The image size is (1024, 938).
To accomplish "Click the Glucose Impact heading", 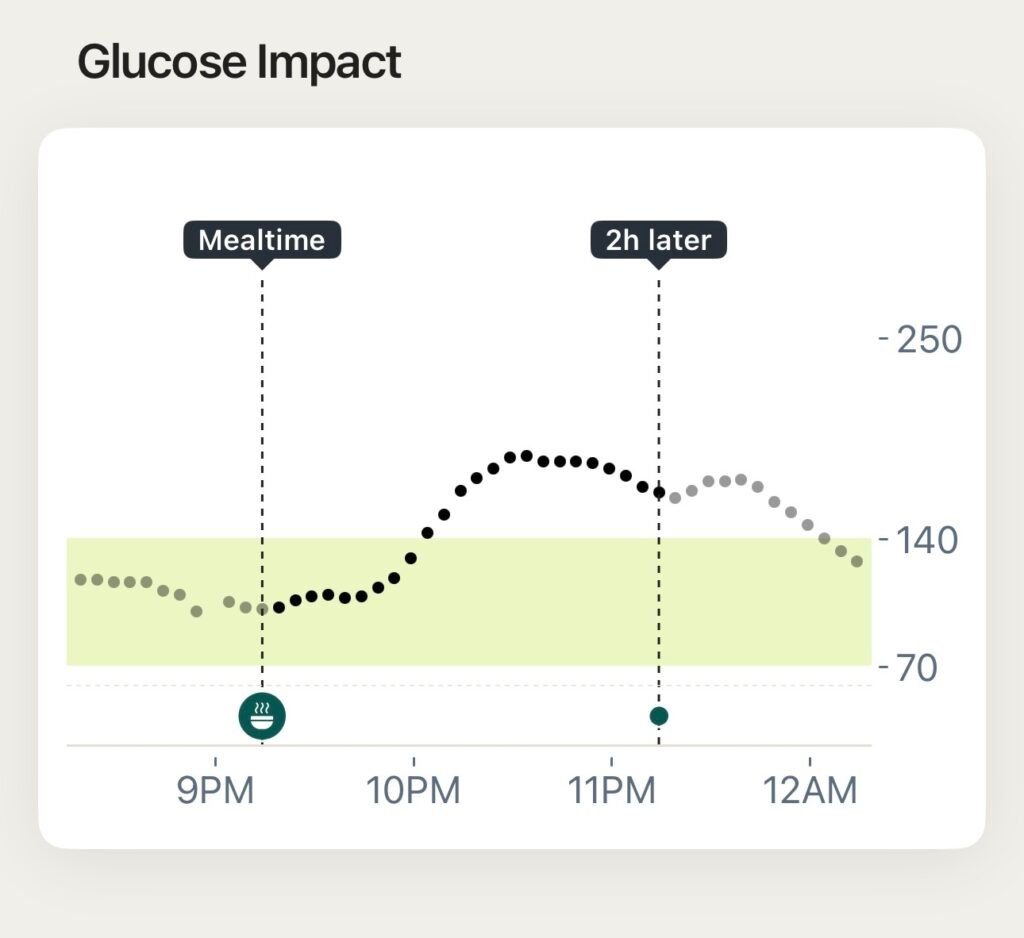I will click(x=239, y=62).
